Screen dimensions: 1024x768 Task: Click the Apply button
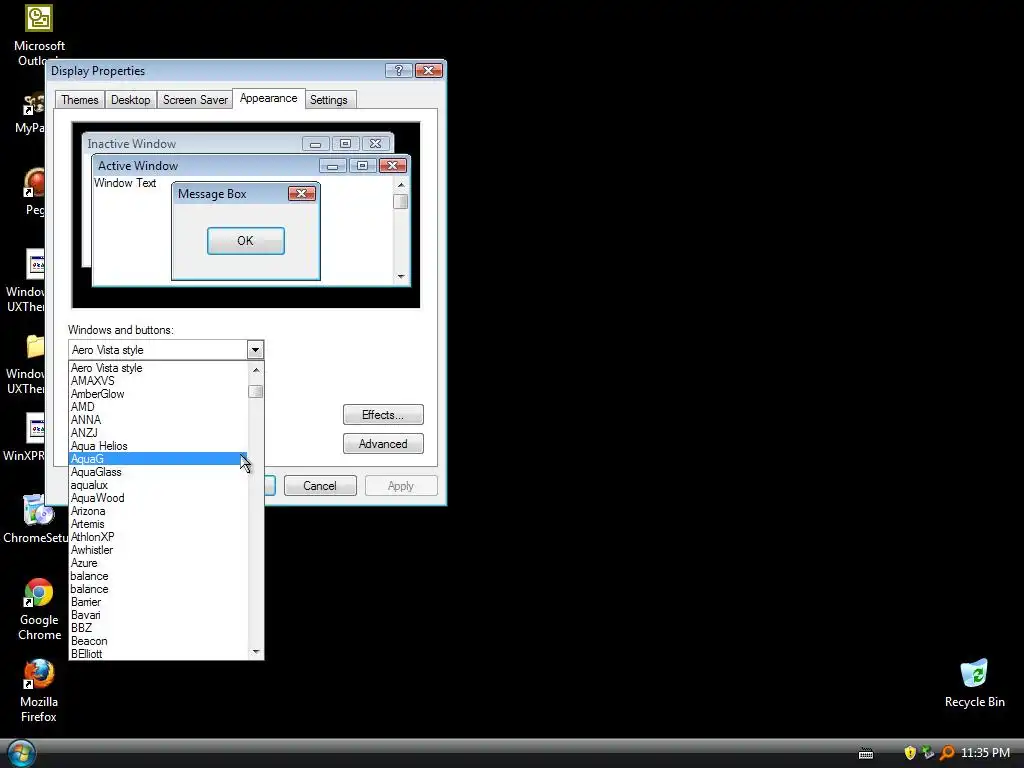pyautogui.click(x=400, y=486)
